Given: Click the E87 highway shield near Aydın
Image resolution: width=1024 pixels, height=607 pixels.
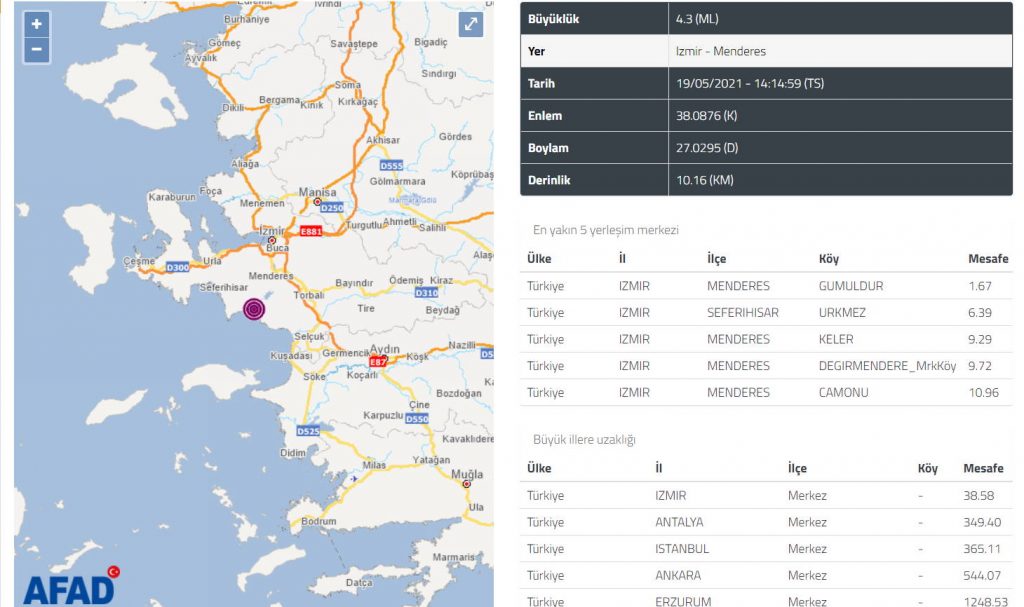Looking at the screenshot, I should coord(378,361).
